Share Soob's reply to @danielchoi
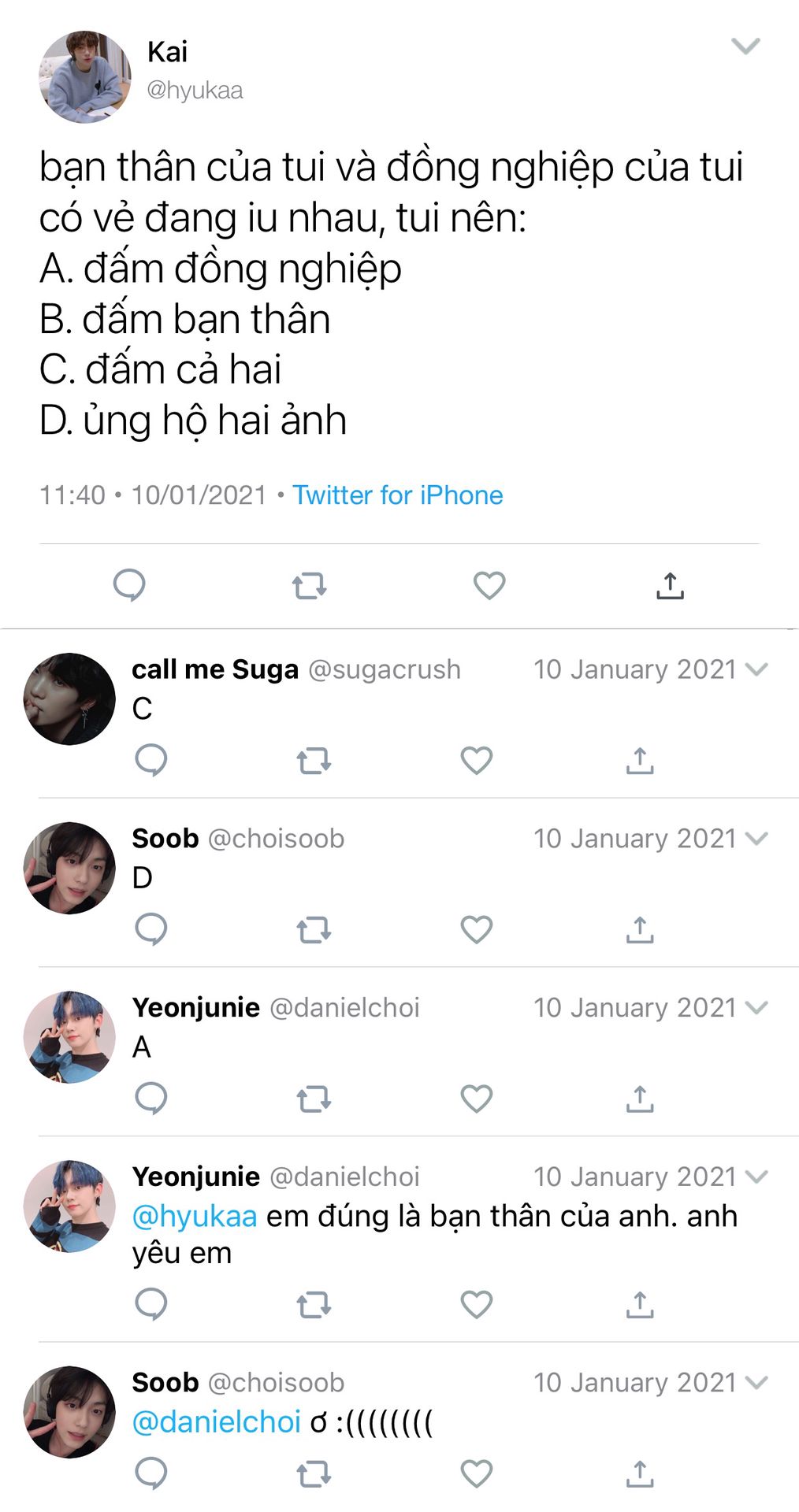The image size is (799, 1512). point(640,1473)
